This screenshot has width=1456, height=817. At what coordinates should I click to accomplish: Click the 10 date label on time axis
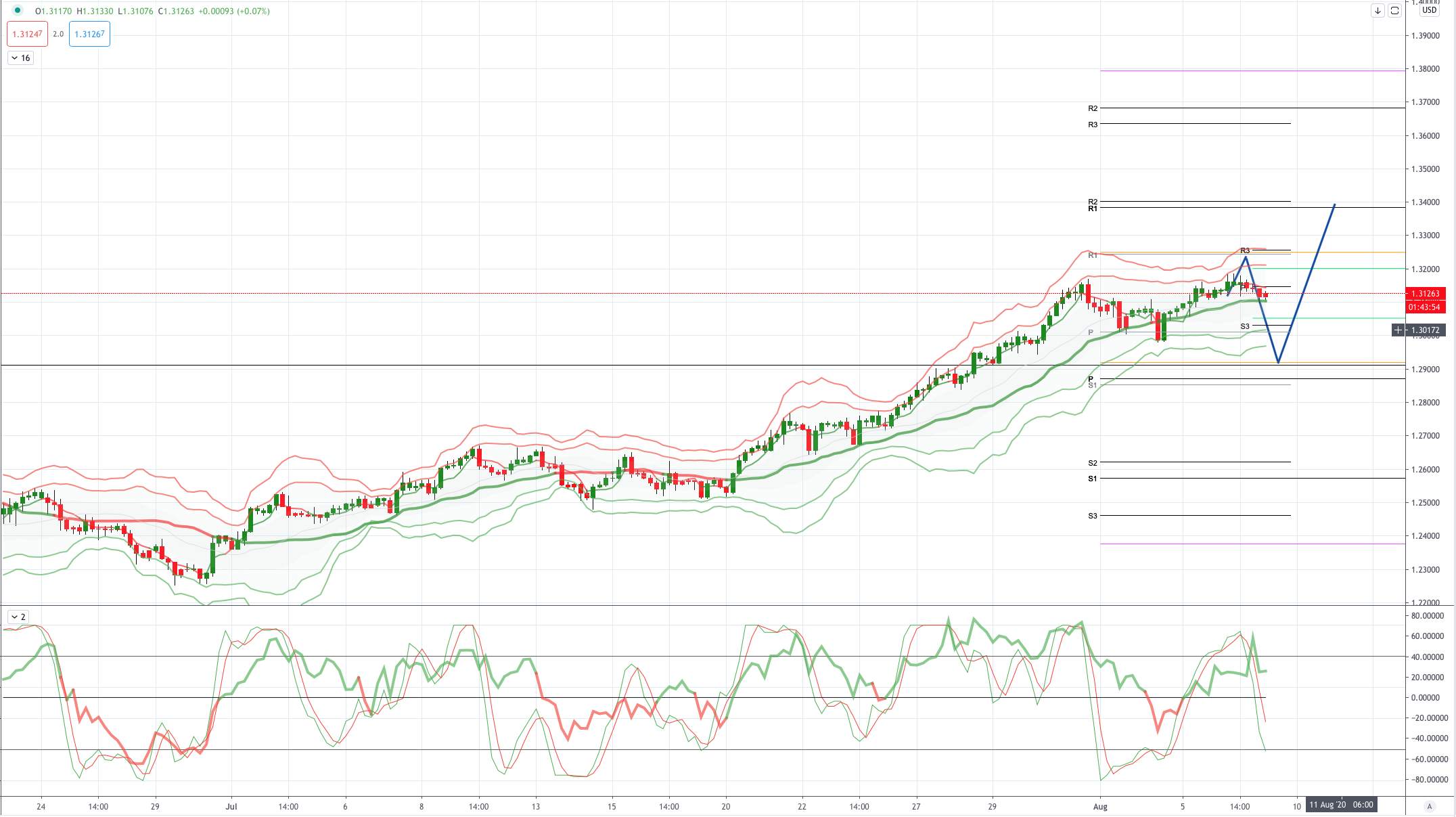point(1296,806)
